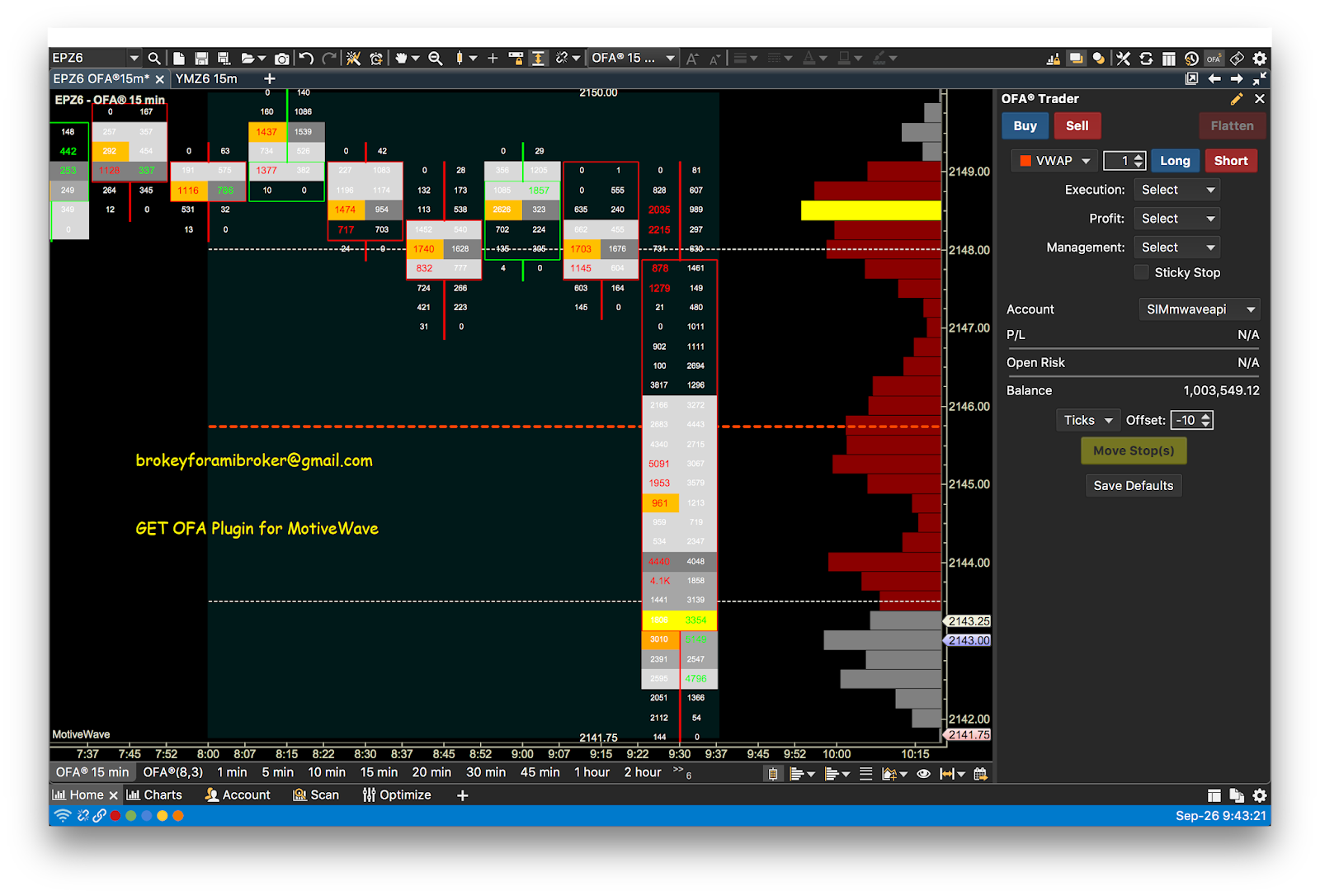Screen dimensions: 1320x896
Task: Click the undo arrow icon
Action: tap(306, 58)
